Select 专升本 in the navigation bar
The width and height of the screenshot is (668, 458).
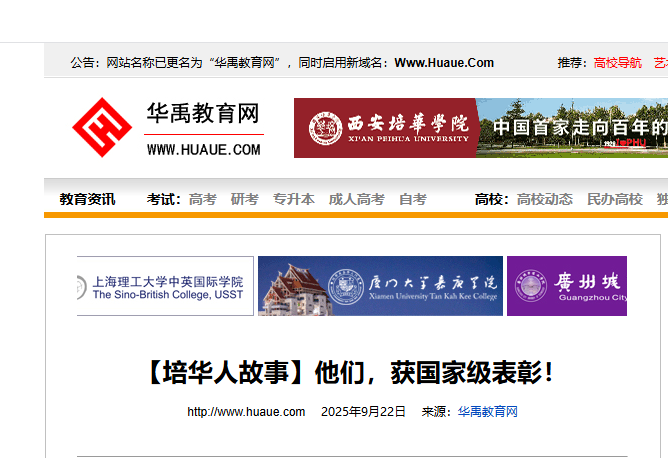click(293, 199)
